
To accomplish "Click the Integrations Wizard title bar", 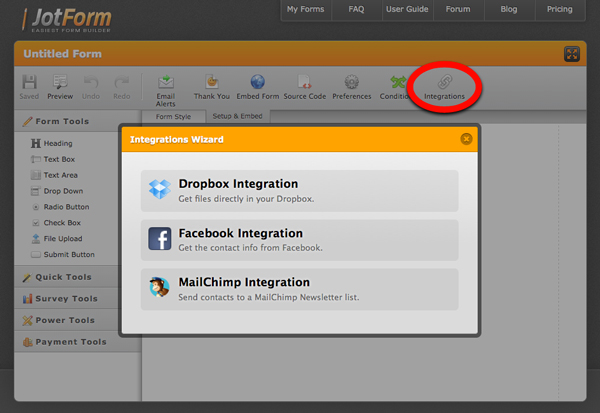I will [x=300, y=139].
